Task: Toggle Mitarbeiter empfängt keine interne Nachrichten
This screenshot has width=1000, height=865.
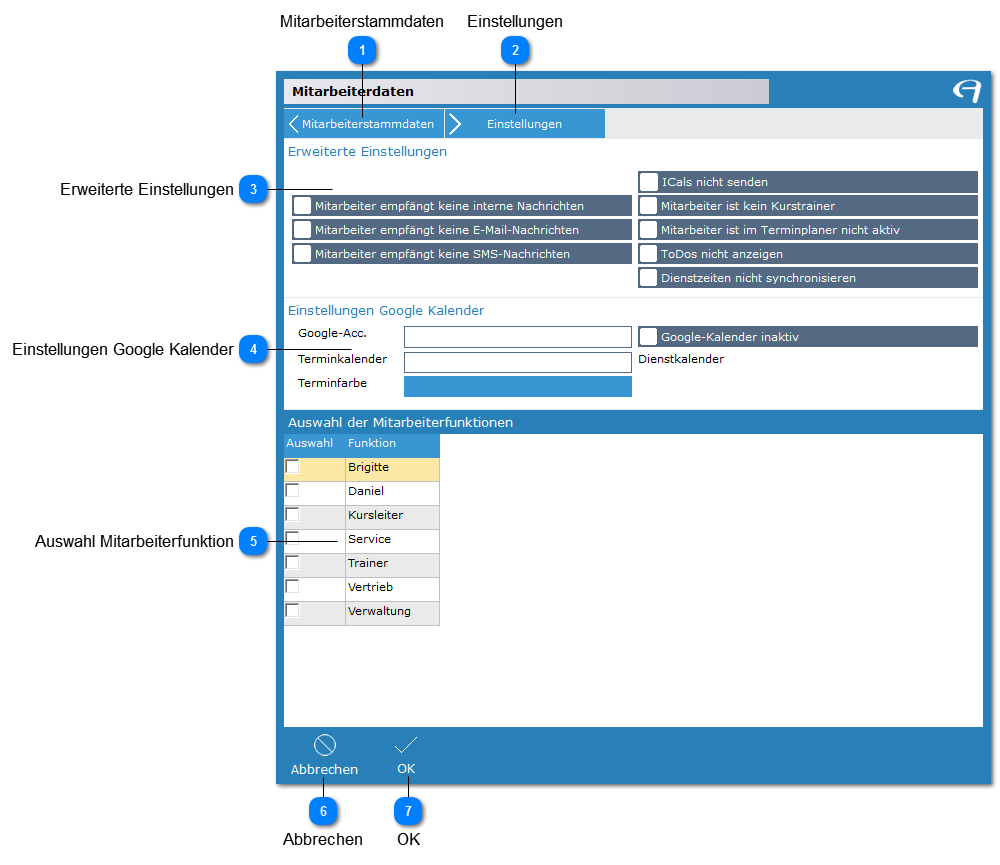Action: (302, 206)
